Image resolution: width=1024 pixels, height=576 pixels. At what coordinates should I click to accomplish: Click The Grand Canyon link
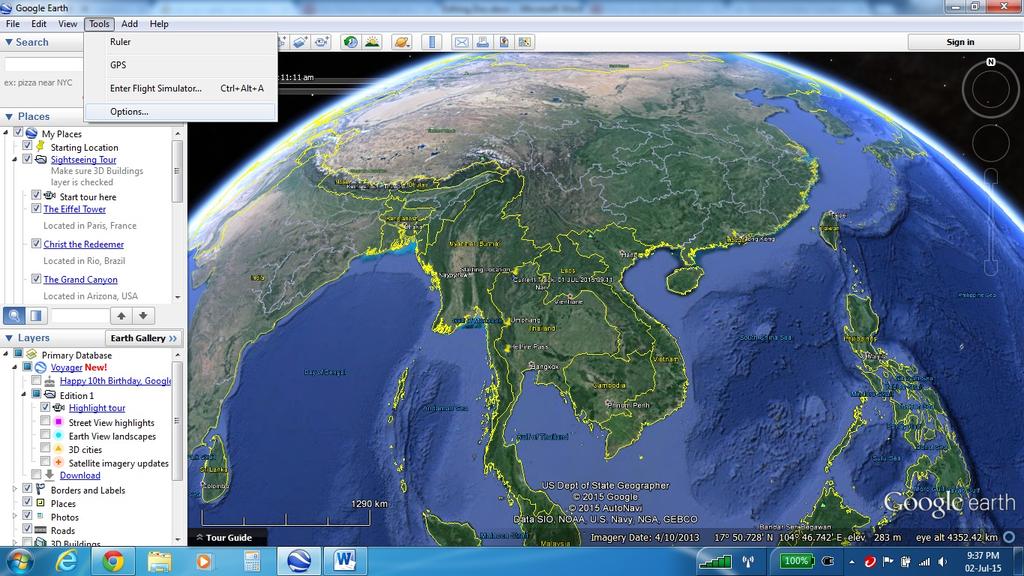tap(80, 280)
